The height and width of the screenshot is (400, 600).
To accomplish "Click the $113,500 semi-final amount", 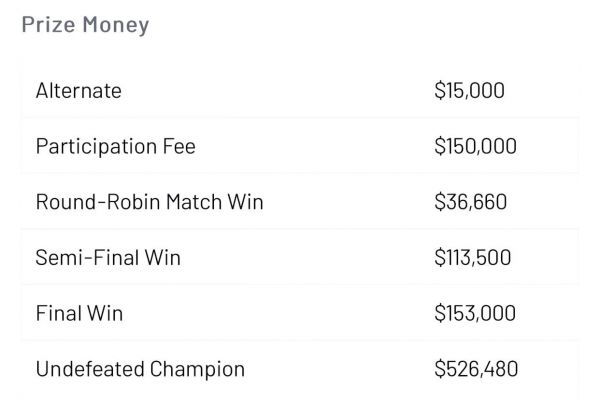I will click(473, 257).
